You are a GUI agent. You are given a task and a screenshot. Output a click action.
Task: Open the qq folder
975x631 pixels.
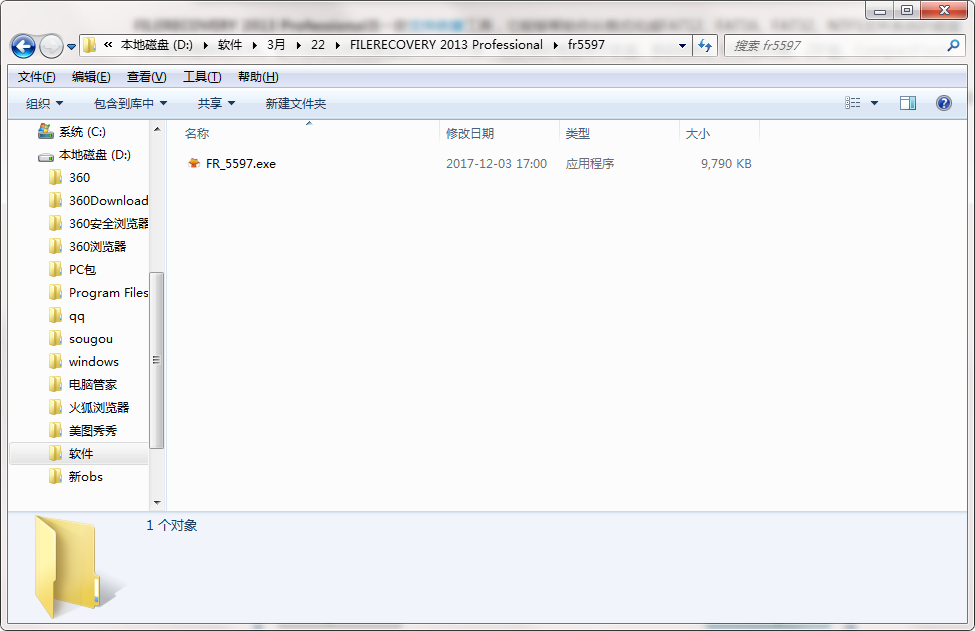77,316
